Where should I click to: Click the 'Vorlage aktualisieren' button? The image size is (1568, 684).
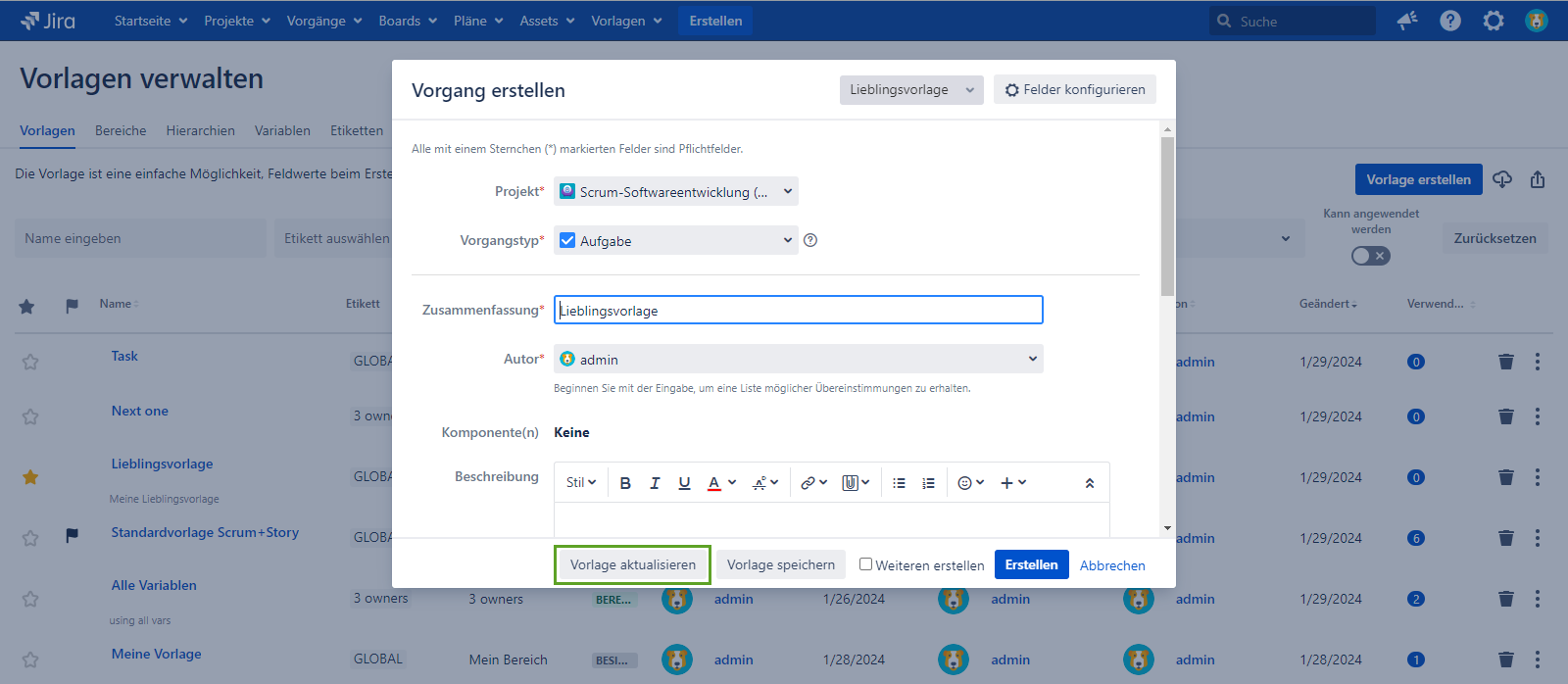[x=632, y=565]
